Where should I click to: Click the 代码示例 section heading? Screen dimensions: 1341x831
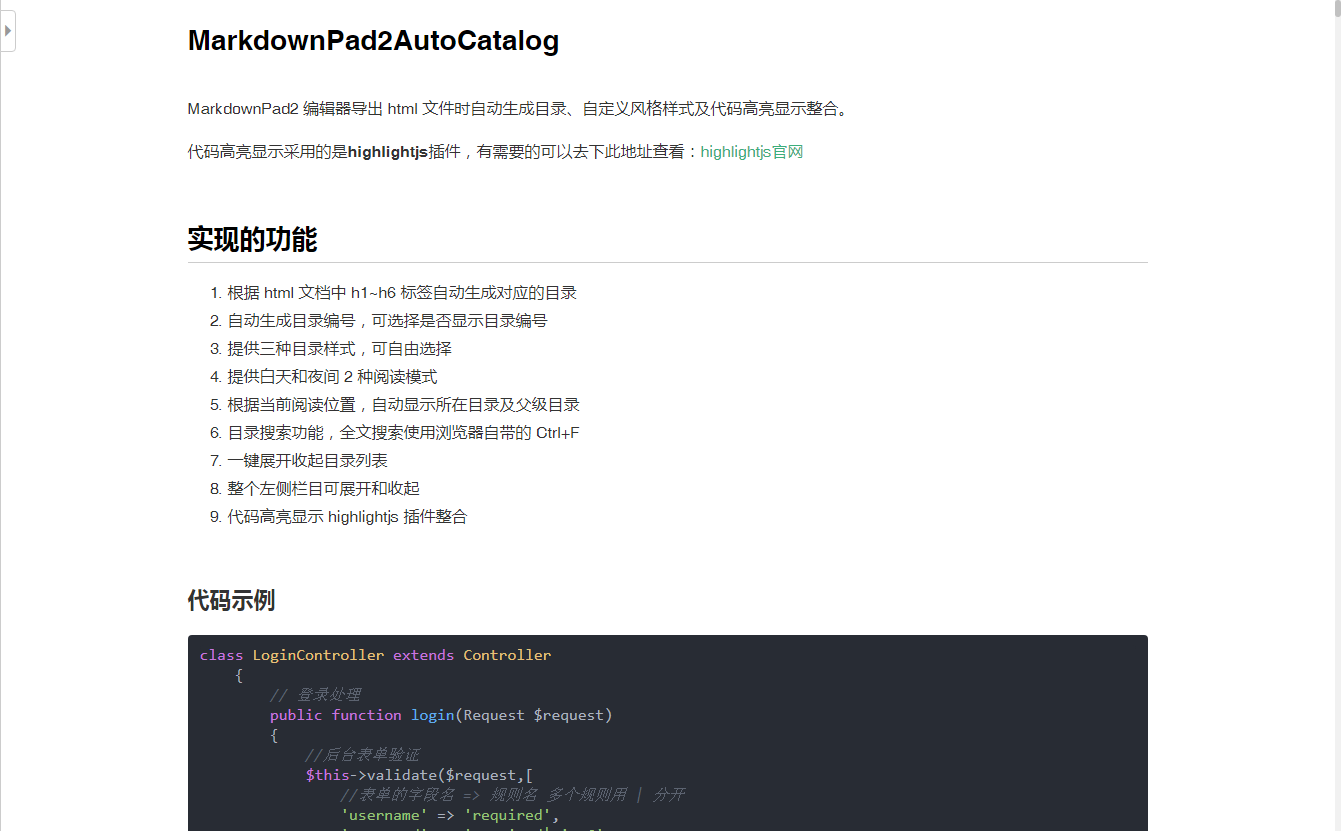point(232,600)
